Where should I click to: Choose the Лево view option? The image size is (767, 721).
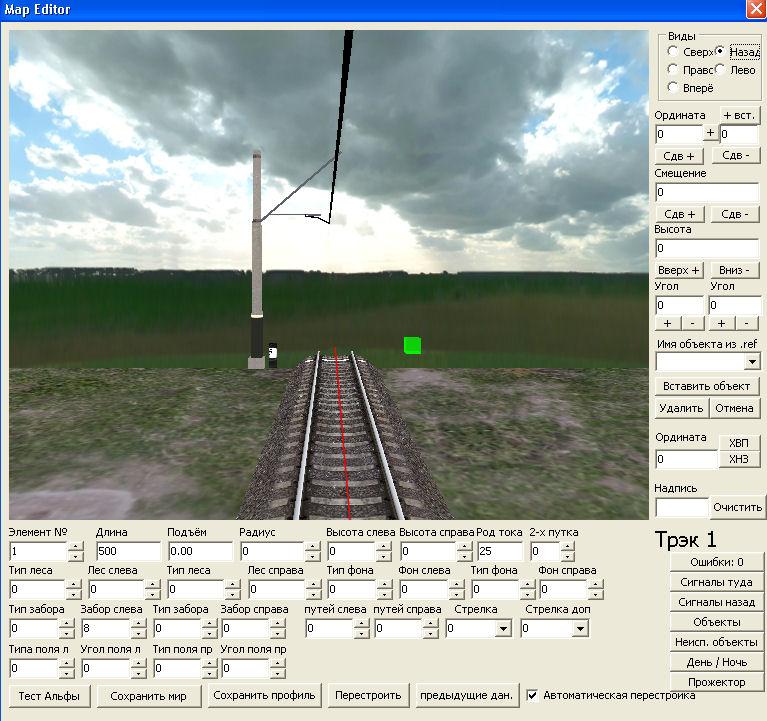pyautogui.click(x=721, y=70)
